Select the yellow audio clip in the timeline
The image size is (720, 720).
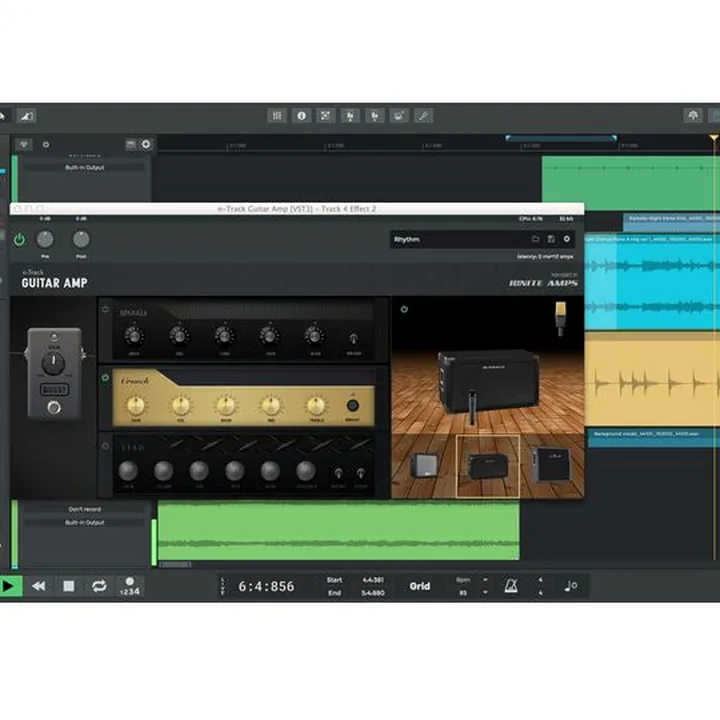[652, 379]
